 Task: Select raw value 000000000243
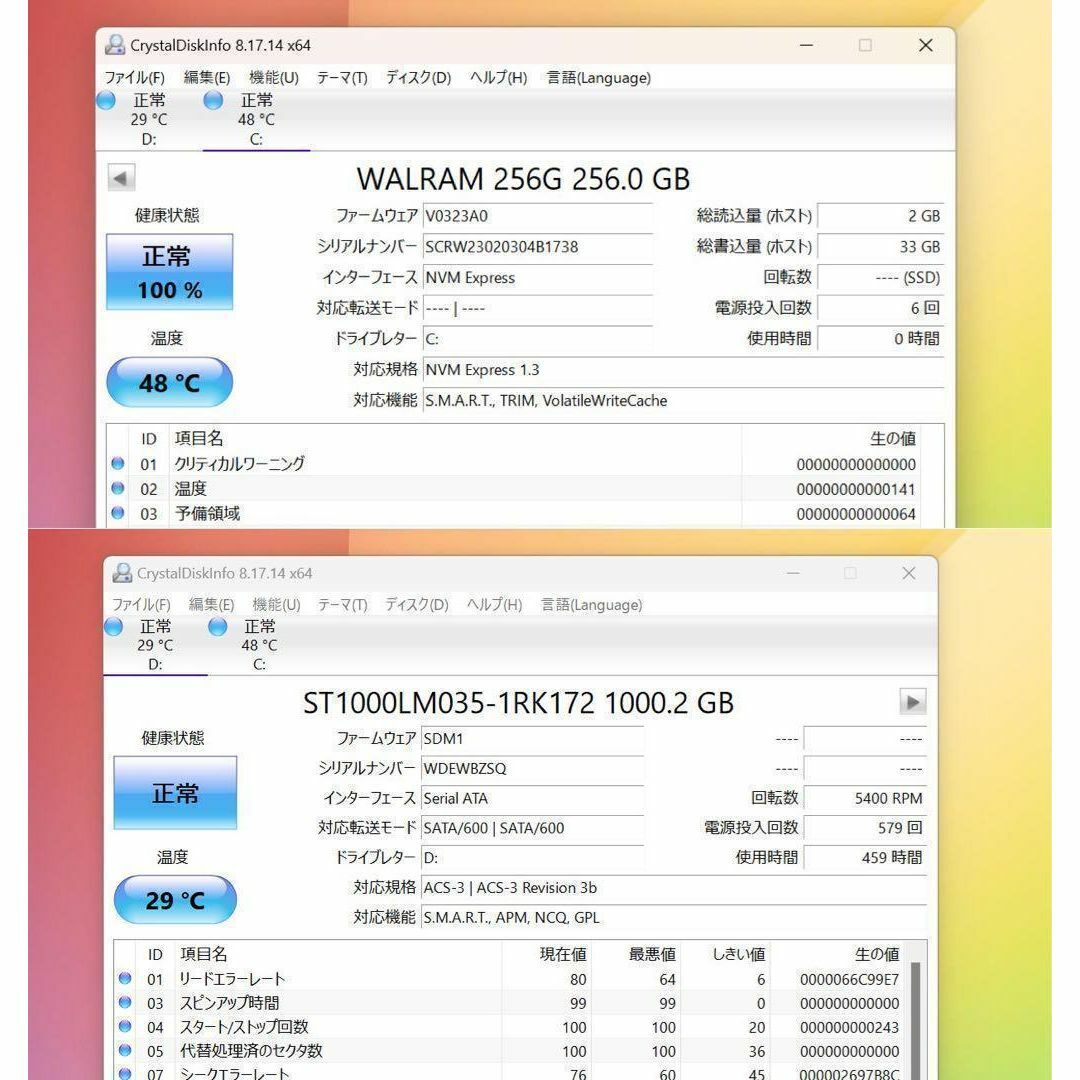click(849, 1027)
